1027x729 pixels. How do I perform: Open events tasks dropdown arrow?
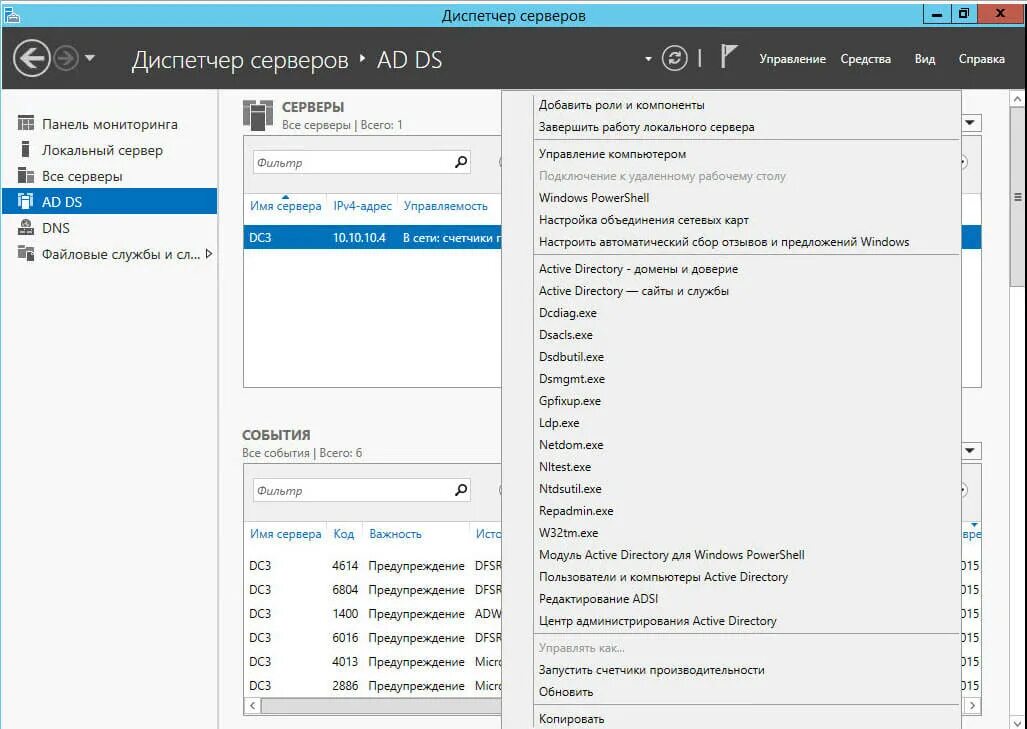click(x=970, y=451)
